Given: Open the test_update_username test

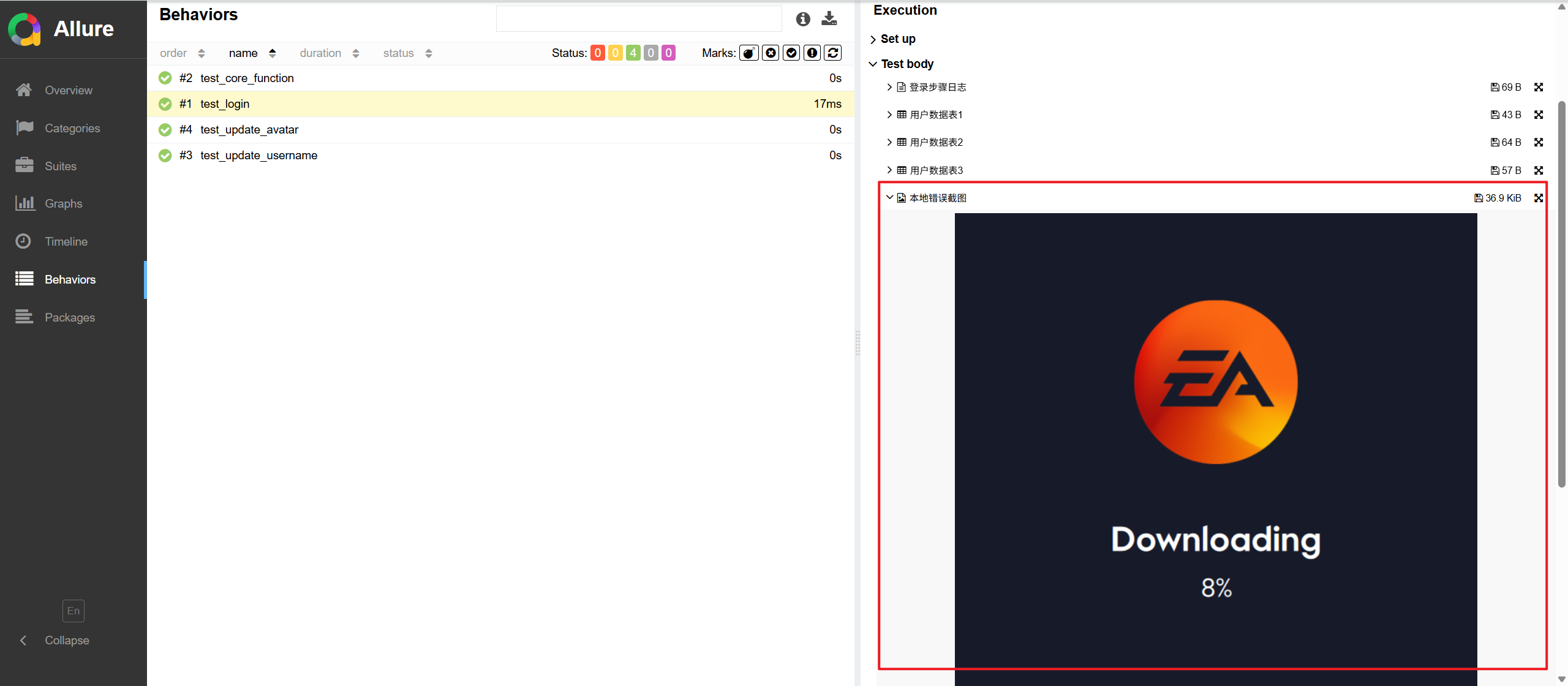Looking at the screenshot, I should click(x=500, y=155).
